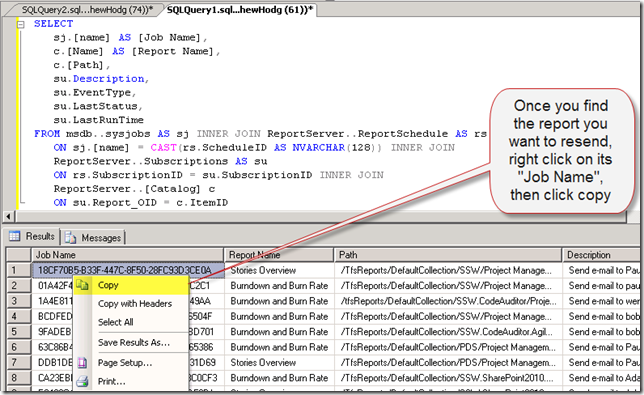644x395 pixels.
Task: Click the Page Setup icon
Action: 82,363
